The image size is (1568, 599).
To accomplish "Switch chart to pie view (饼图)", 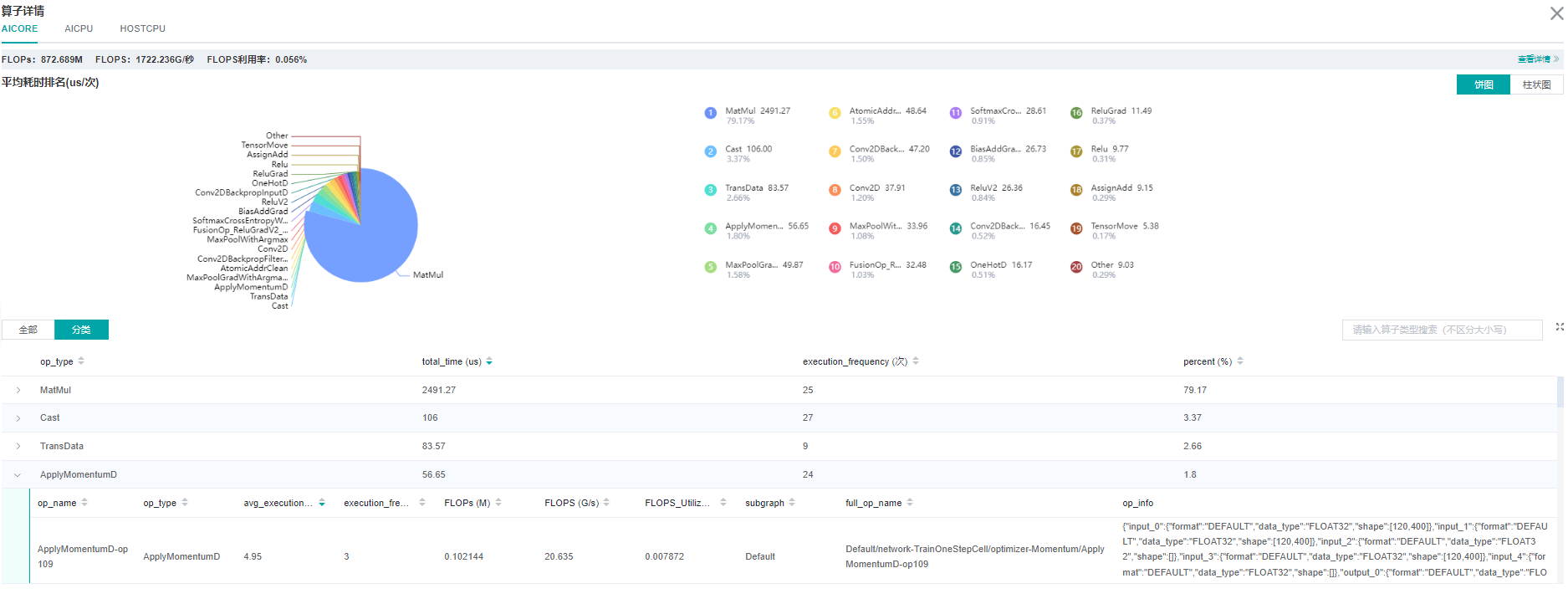I will (1483, 84).
